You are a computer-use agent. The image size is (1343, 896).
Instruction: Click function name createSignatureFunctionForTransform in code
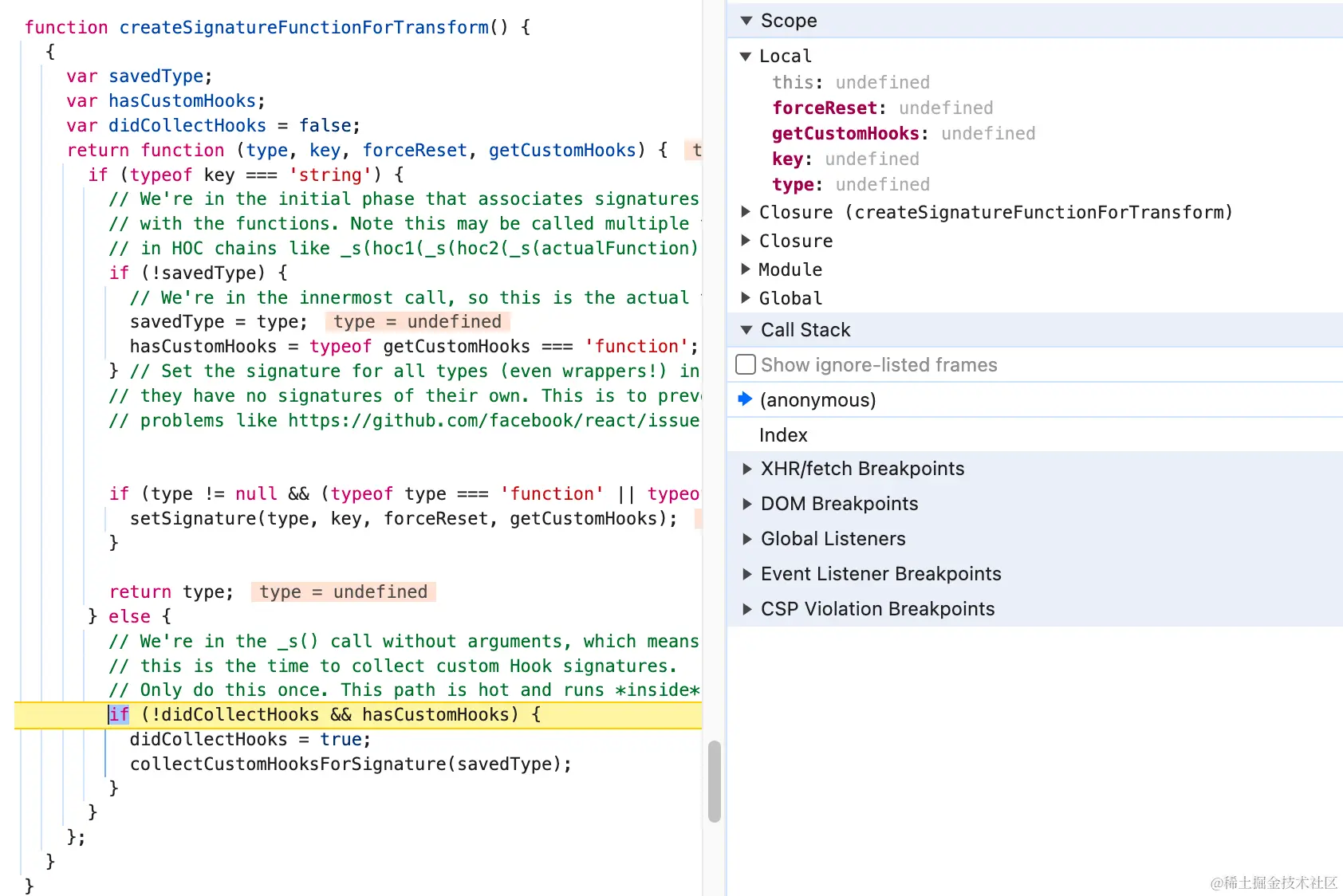coord(304,28)
